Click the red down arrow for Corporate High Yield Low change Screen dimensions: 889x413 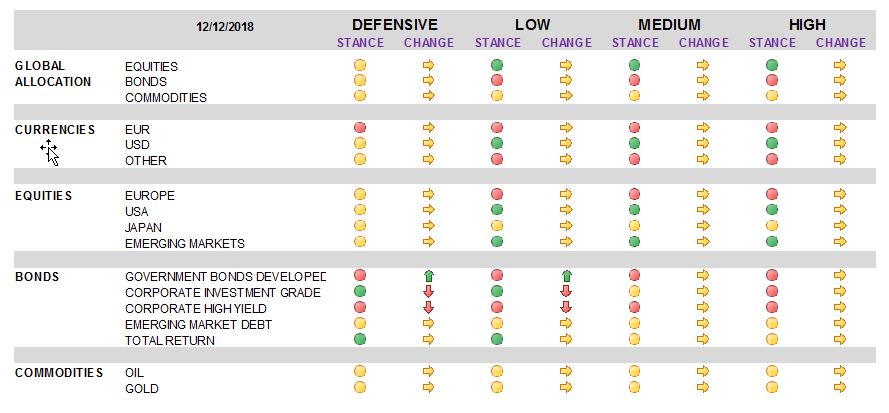coord(566,307)
